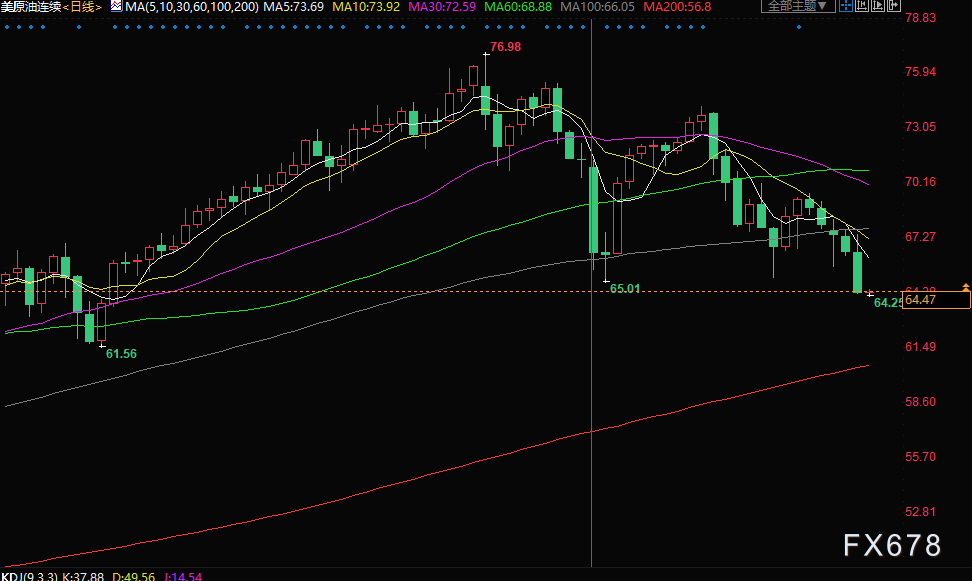Click the MA(5,10,30,60,100,200) parameter label
Screen dimensions: 972x581
[x=192, y=7]
